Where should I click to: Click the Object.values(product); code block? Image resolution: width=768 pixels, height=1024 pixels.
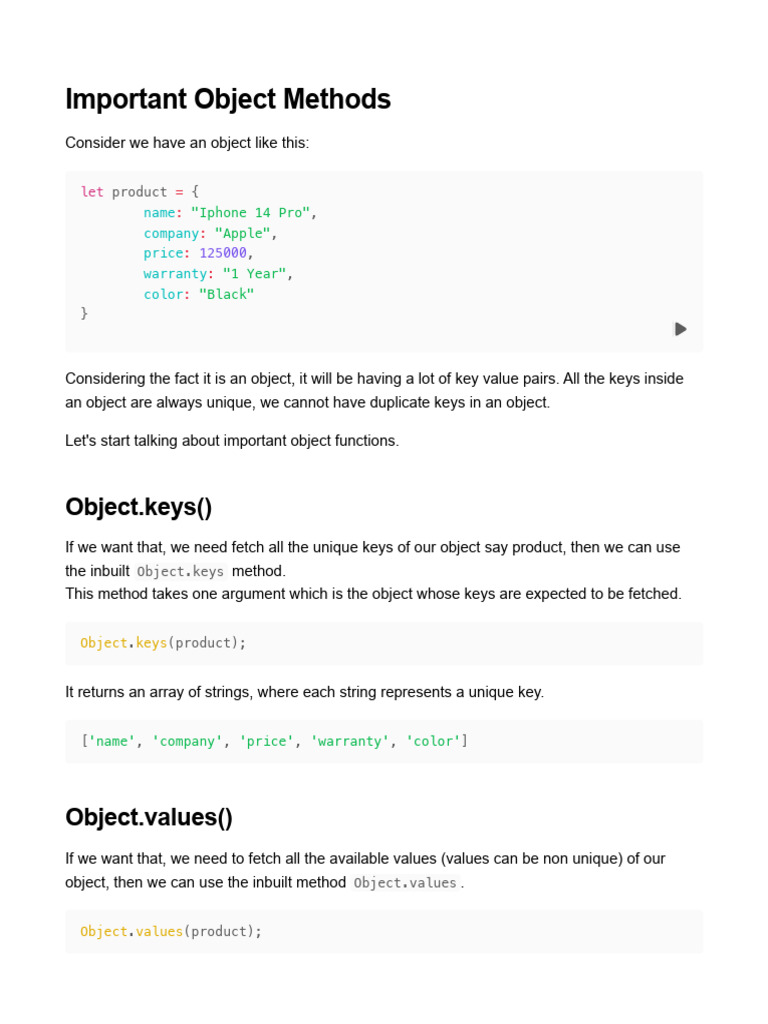point(171,931)
